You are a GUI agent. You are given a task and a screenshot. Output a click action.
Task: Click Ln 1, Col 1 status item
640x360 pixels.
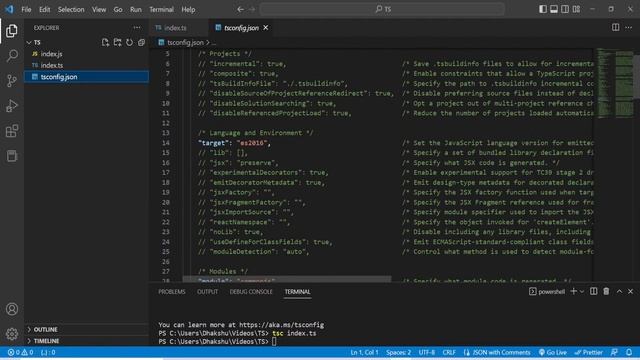364,352
